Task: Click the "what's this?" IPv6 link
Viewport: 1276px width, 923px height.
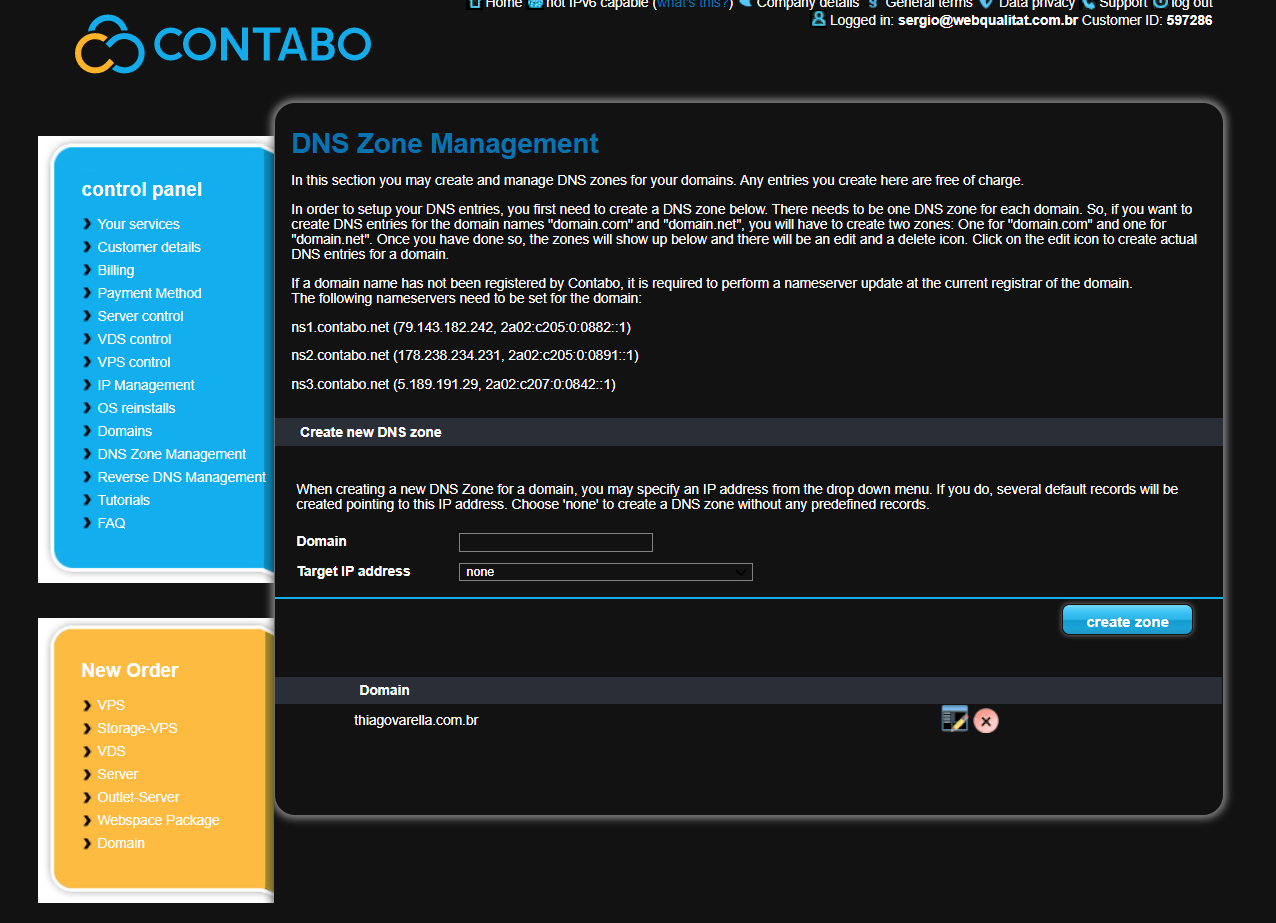Action: click(692, 4)
